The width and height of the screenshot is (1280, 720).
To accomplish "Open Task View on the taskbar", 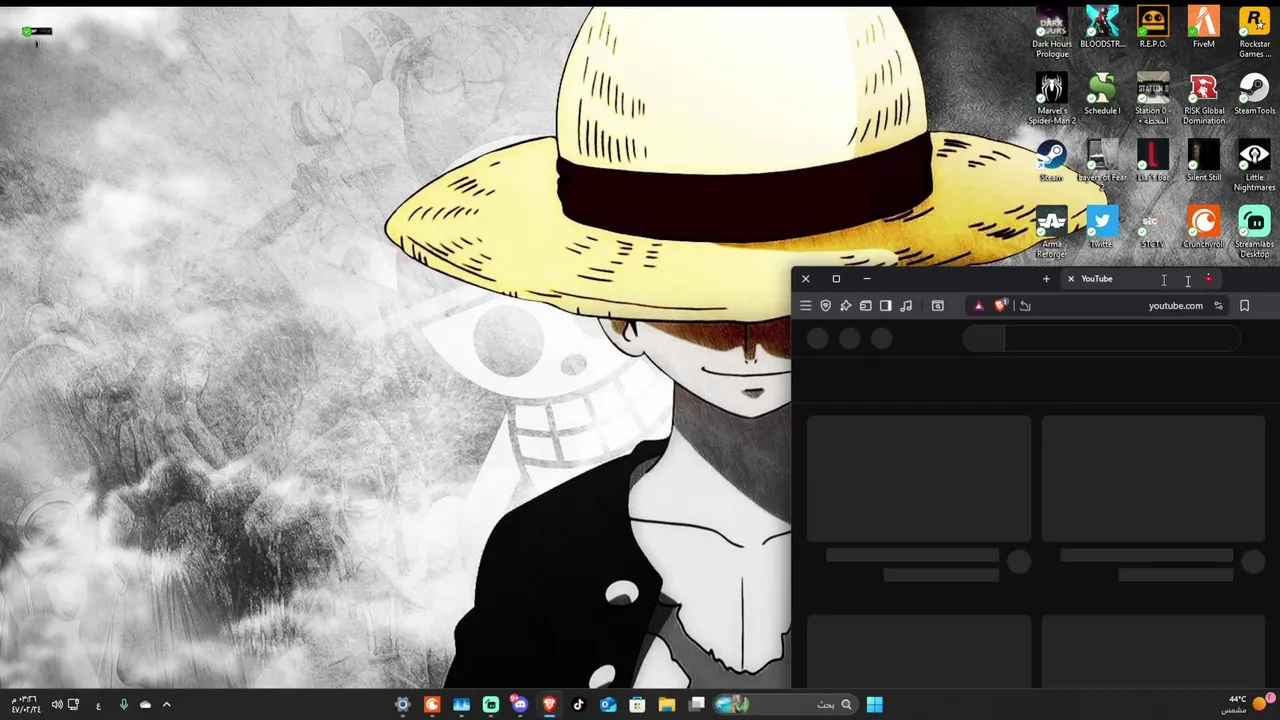I will [697, 705].
